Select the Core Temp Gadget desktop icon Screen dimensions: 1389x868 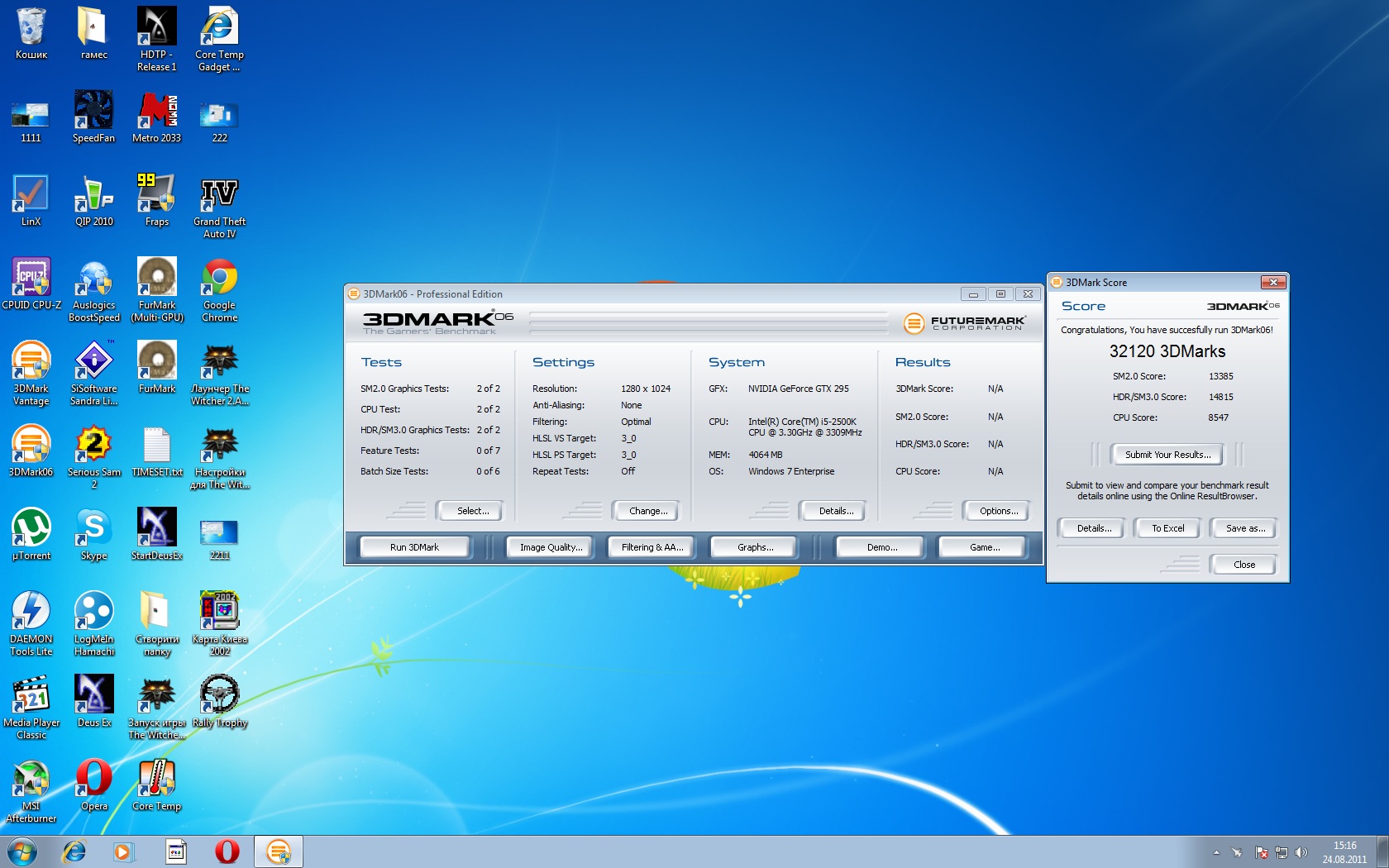(x=219, y=39)
